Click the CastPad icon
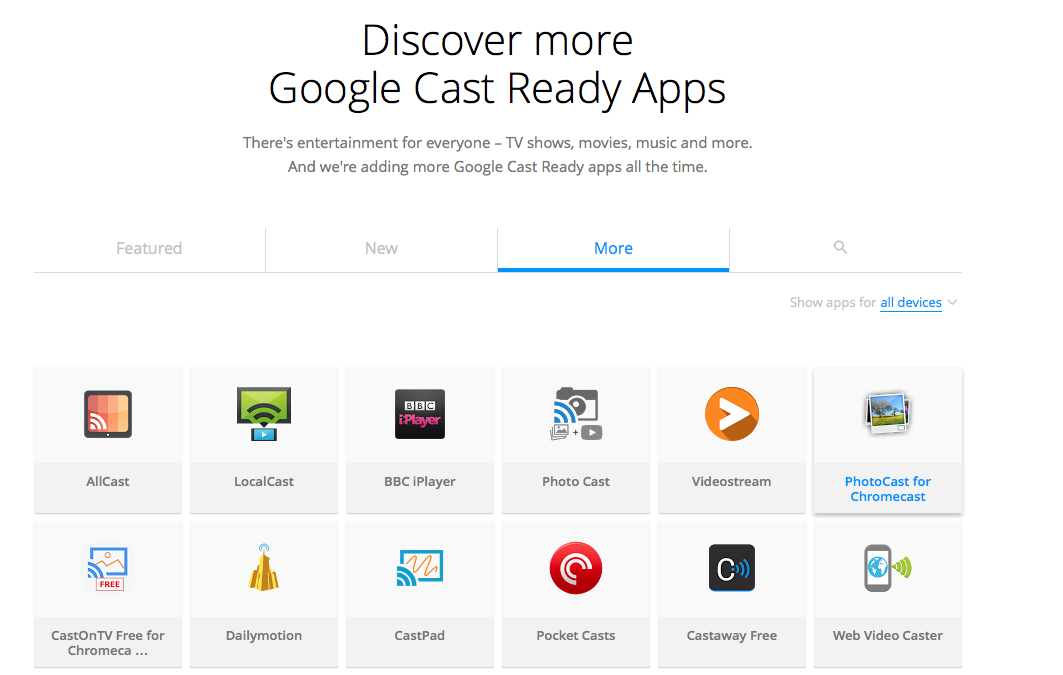 [419, 567]
